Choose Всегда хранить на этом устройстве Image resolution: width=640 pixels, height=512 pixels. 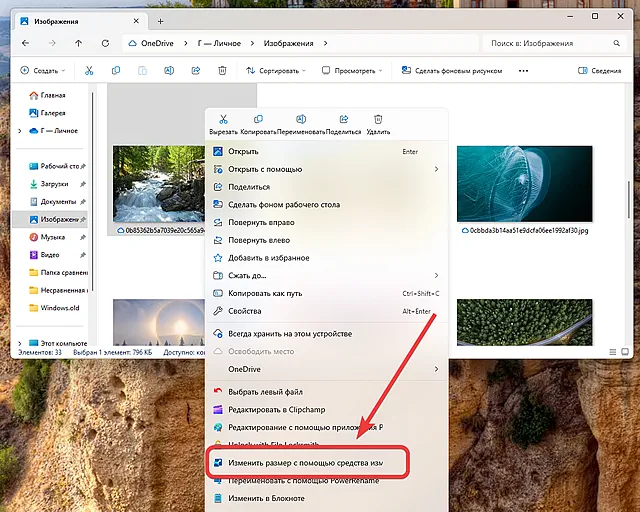327,334
